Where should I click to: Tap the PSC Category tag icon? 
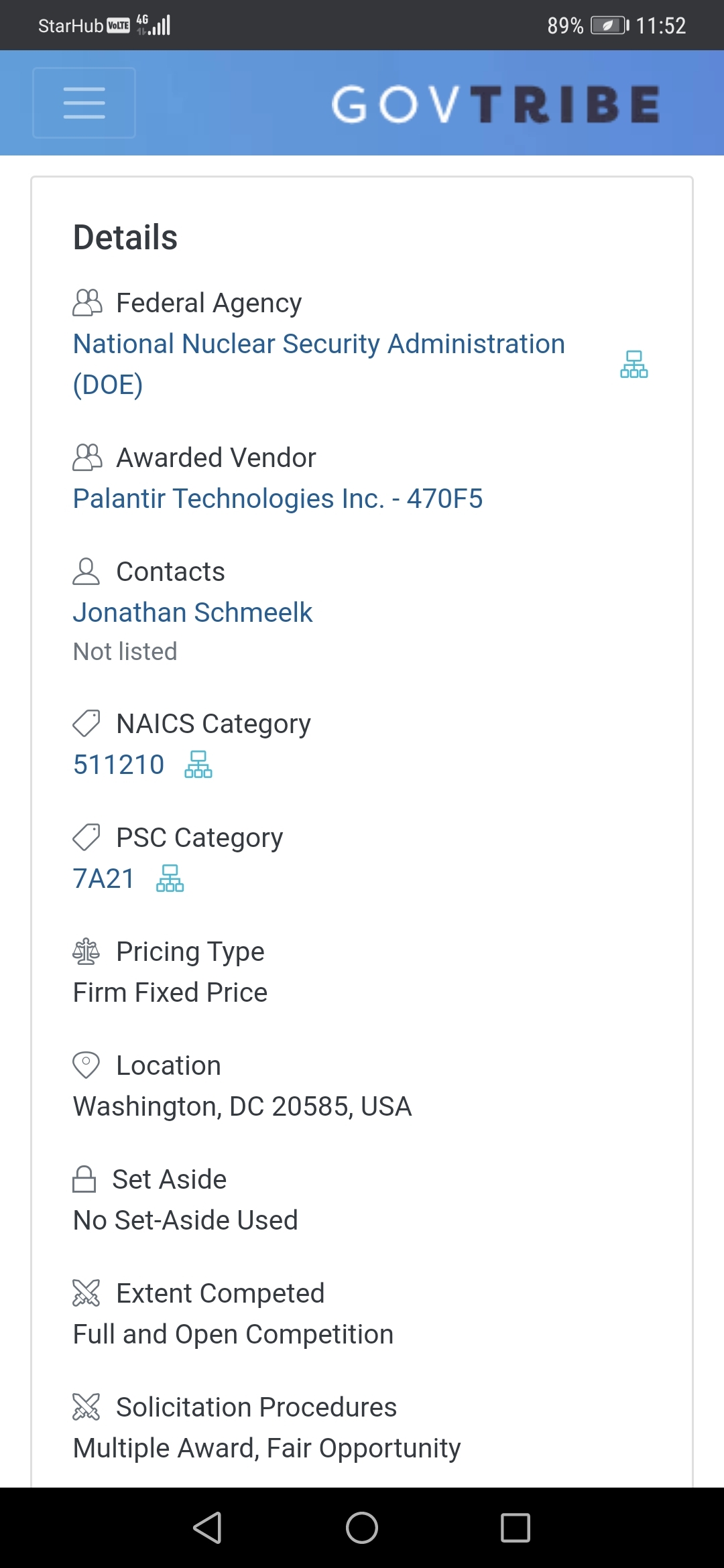(x=86, y=838)
